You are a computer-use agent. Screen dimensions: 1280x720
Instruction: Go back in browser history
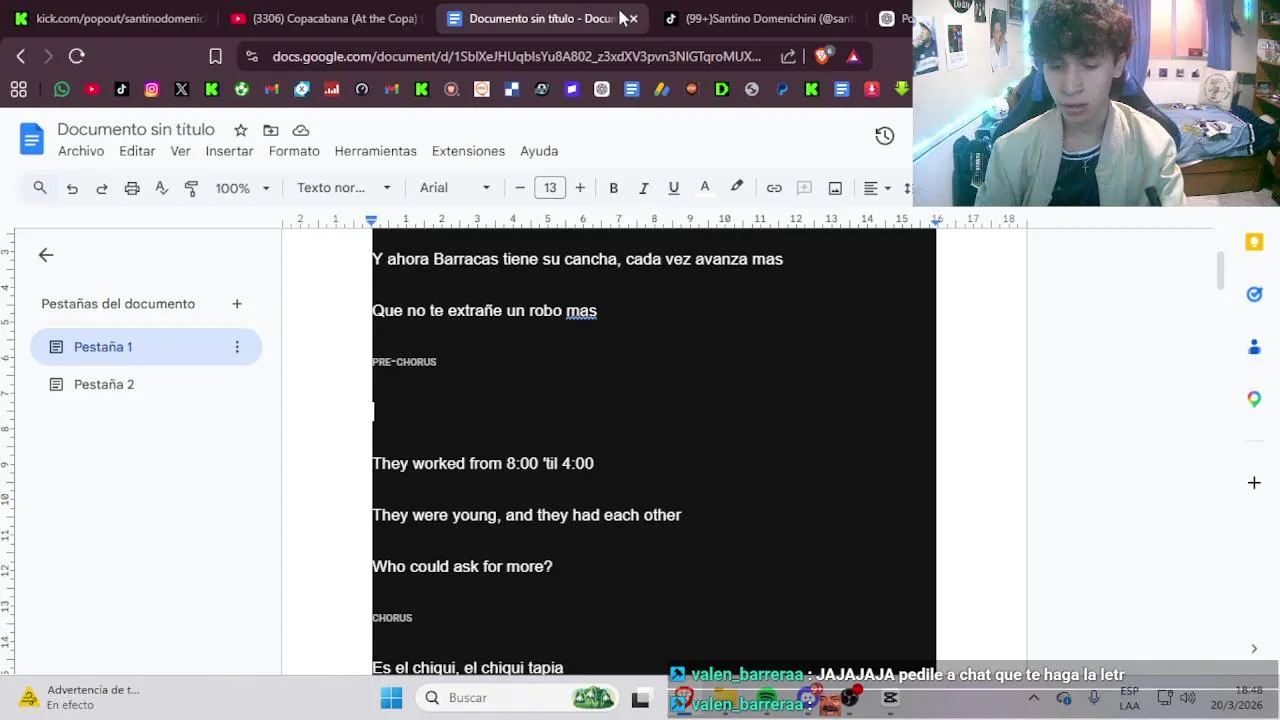coord(21,56)
